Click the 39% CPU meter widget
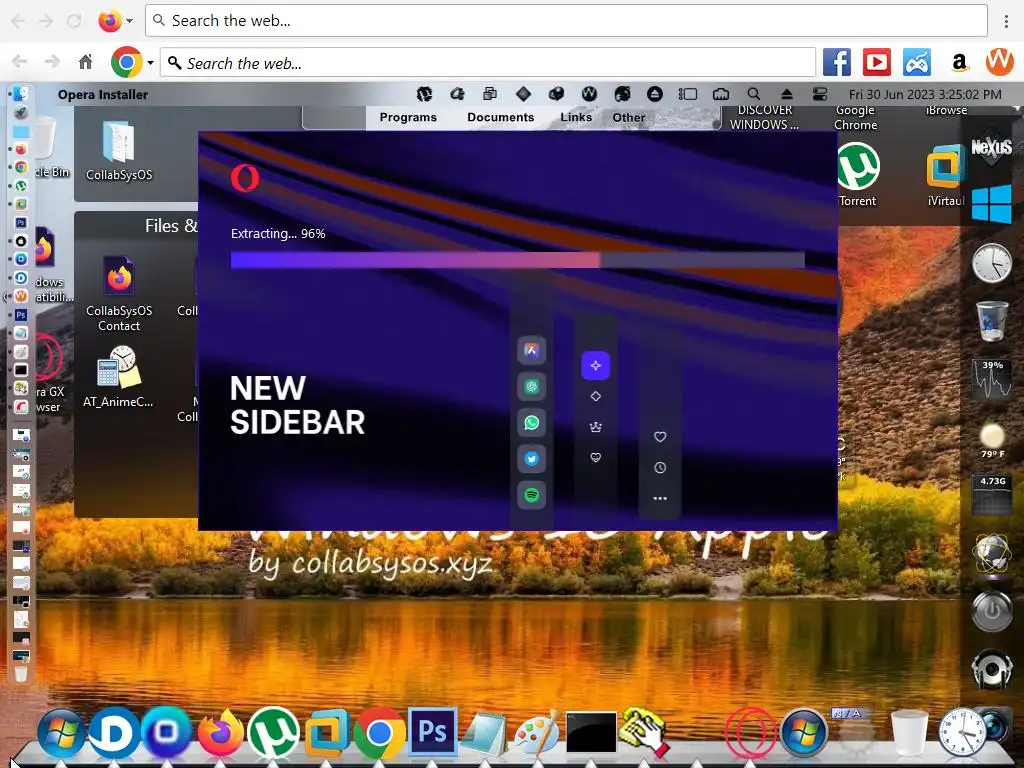 (x=991, y=379)
